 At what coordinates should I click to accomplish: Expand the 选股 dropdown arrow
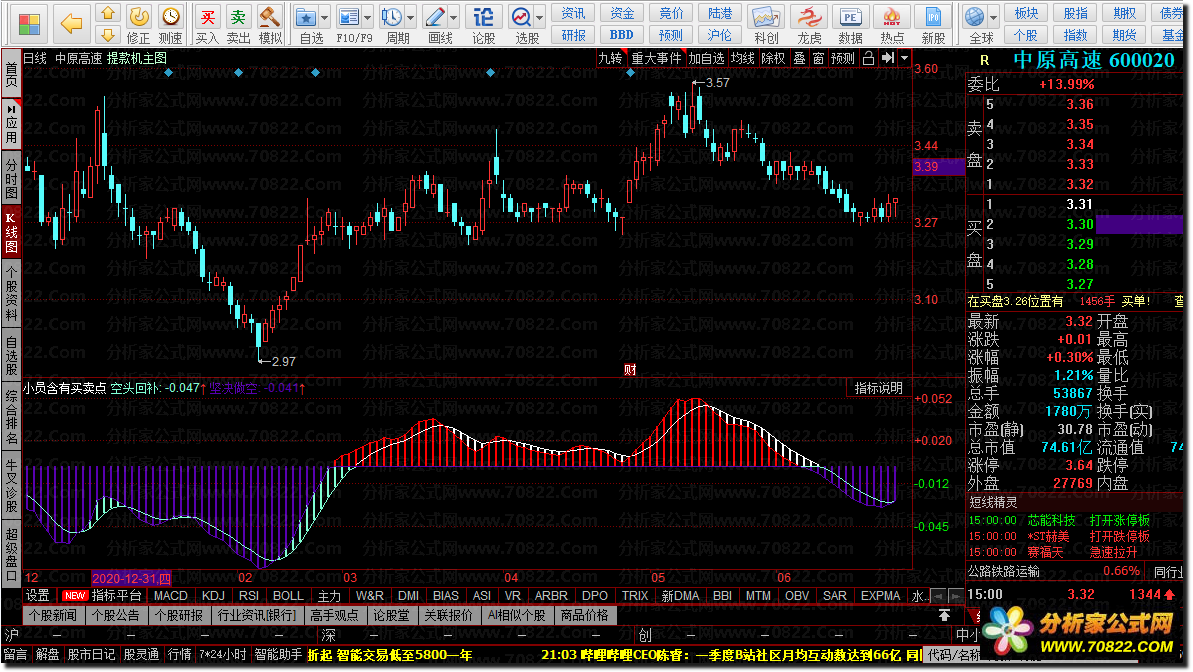tap(540, 18)
